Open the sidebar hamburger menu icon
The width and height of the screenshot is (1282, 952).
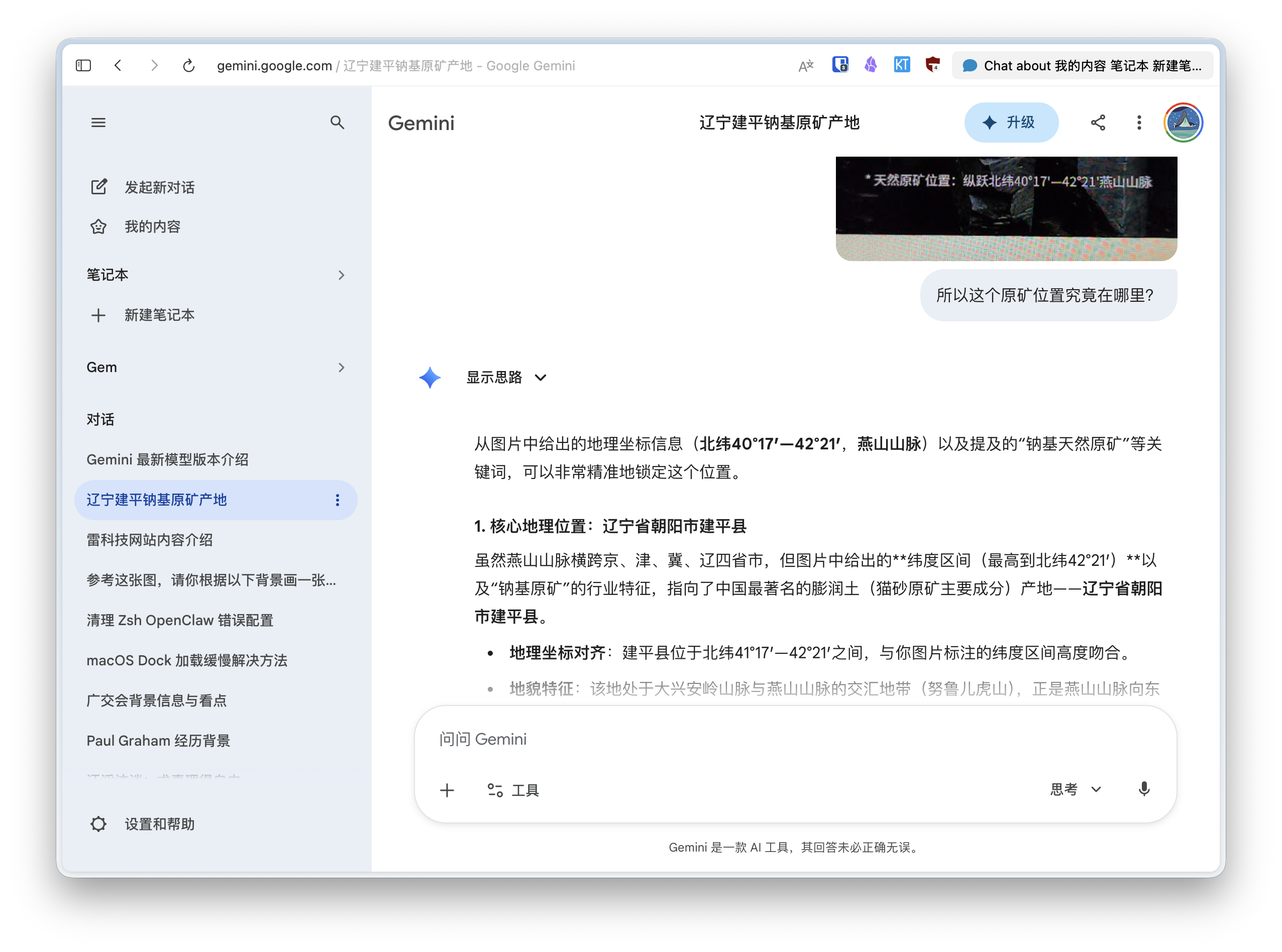click(x=98, y=122)
